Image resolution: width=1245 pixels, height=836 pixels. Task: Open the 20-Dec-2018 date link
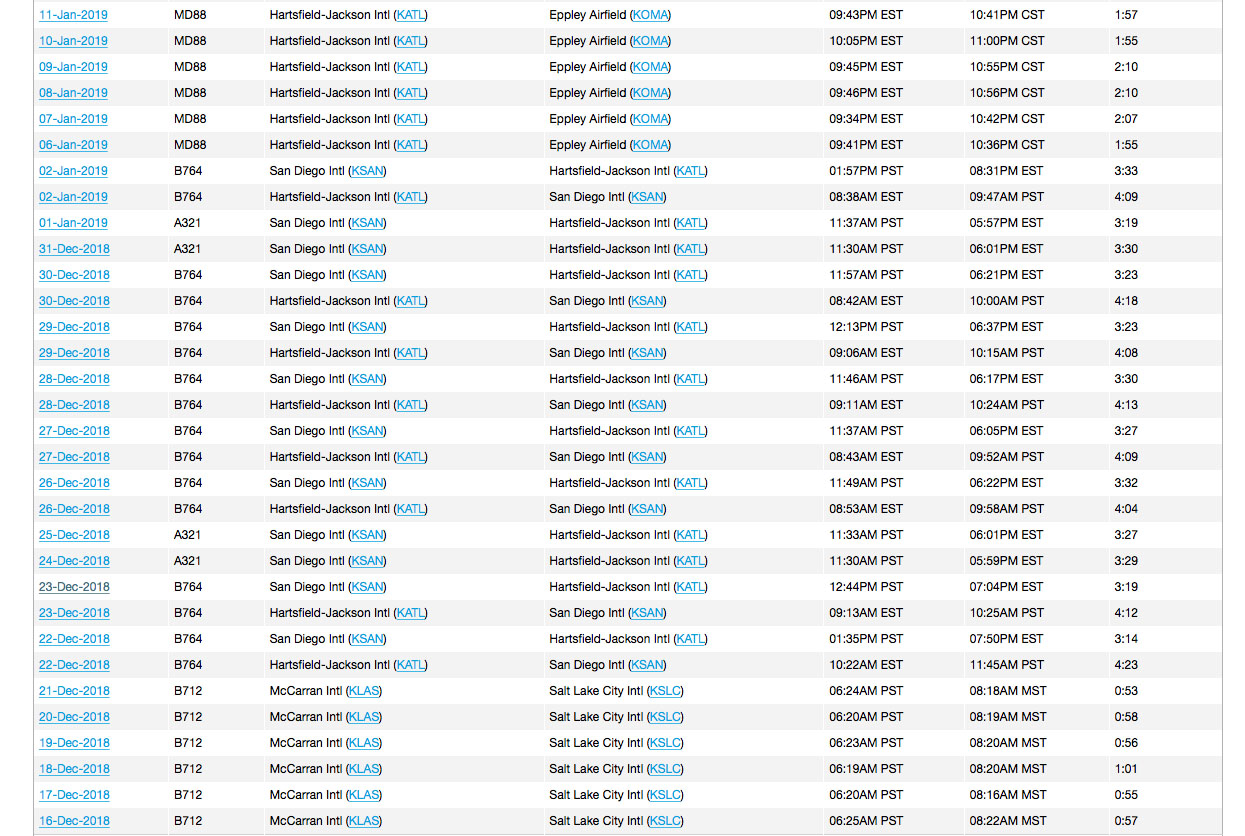point(74,717)
